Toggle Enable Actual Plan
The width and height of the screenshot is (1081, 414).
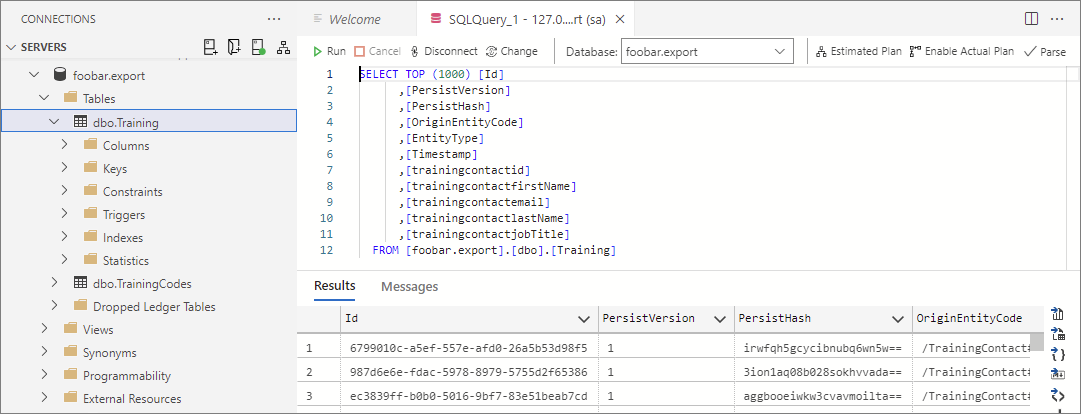962,51
